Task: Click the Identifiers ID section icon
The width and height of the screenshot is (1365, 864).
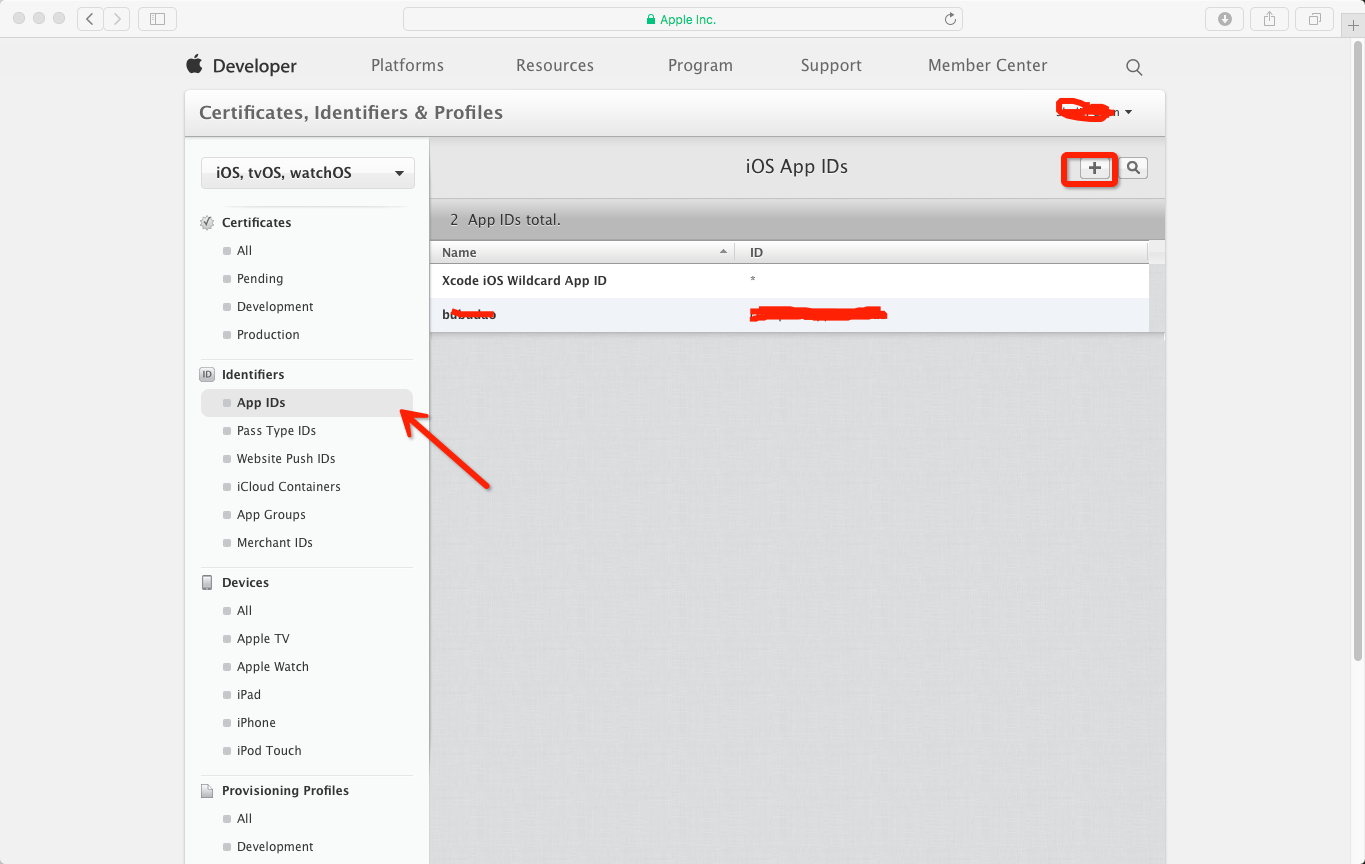Action: [x=207, y=375]
